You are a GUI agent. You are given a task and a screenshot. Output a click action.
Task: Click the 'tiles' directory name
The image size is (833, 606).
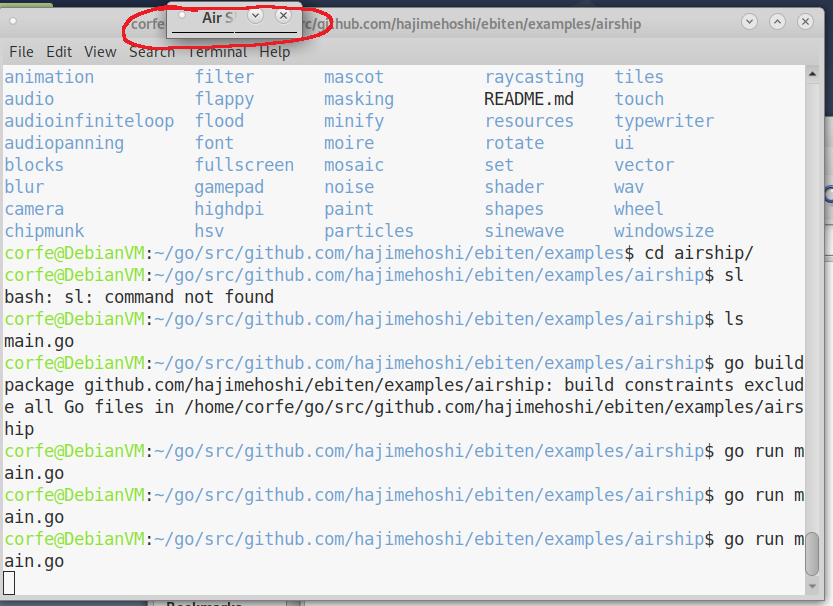click(639, 77)
